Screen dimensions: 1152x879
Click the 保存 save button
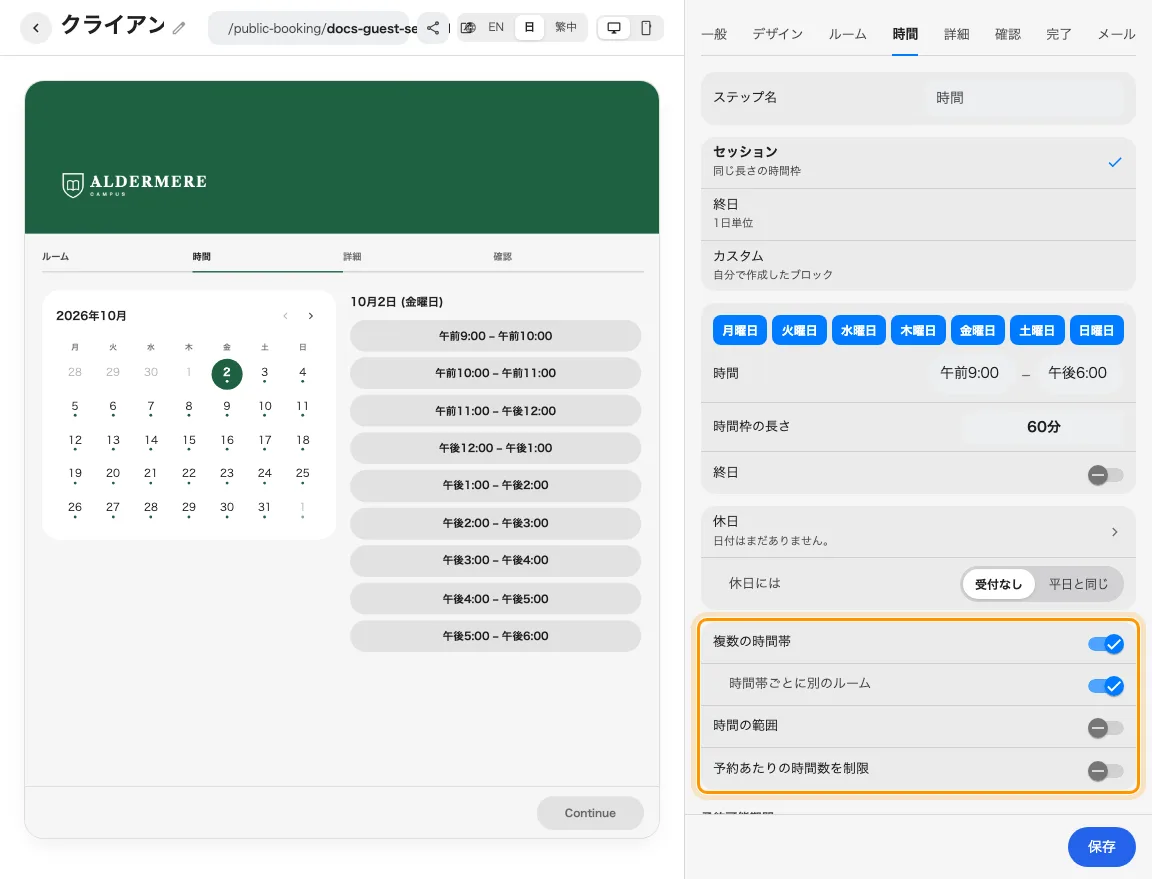point(1101,847)
